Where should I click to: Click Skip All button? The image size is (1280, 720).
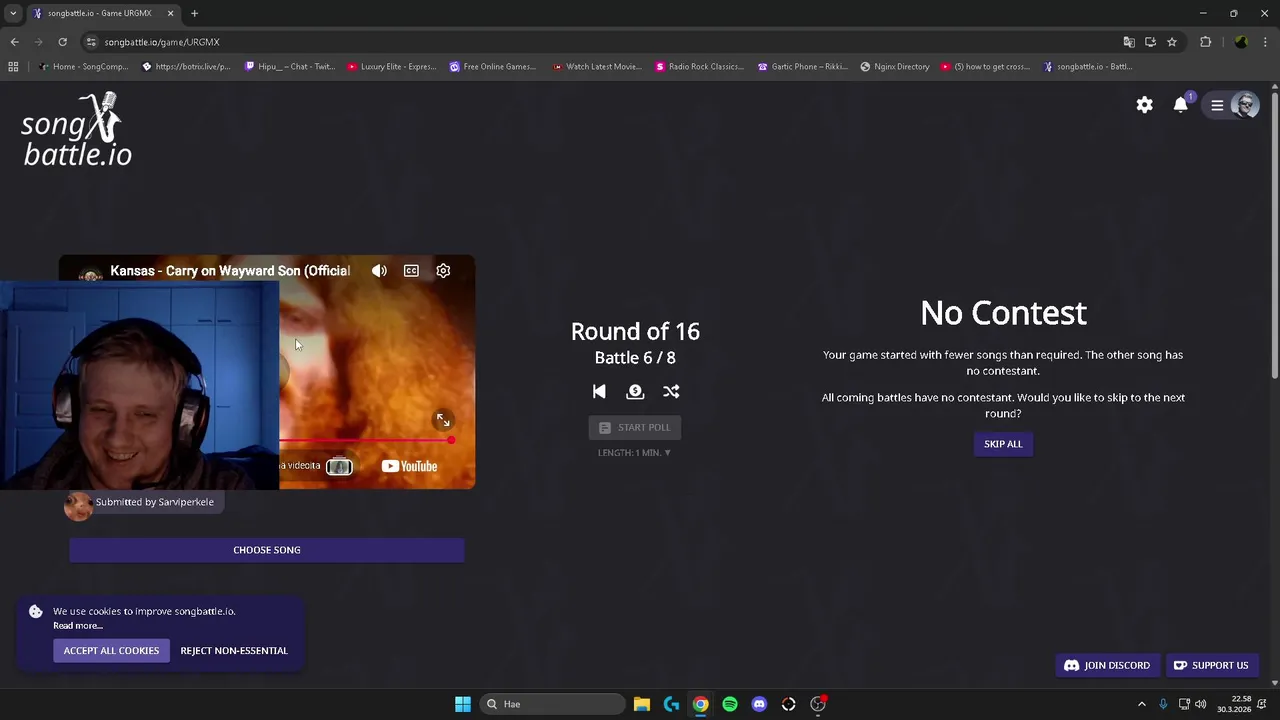click(x=1003, y=444)
